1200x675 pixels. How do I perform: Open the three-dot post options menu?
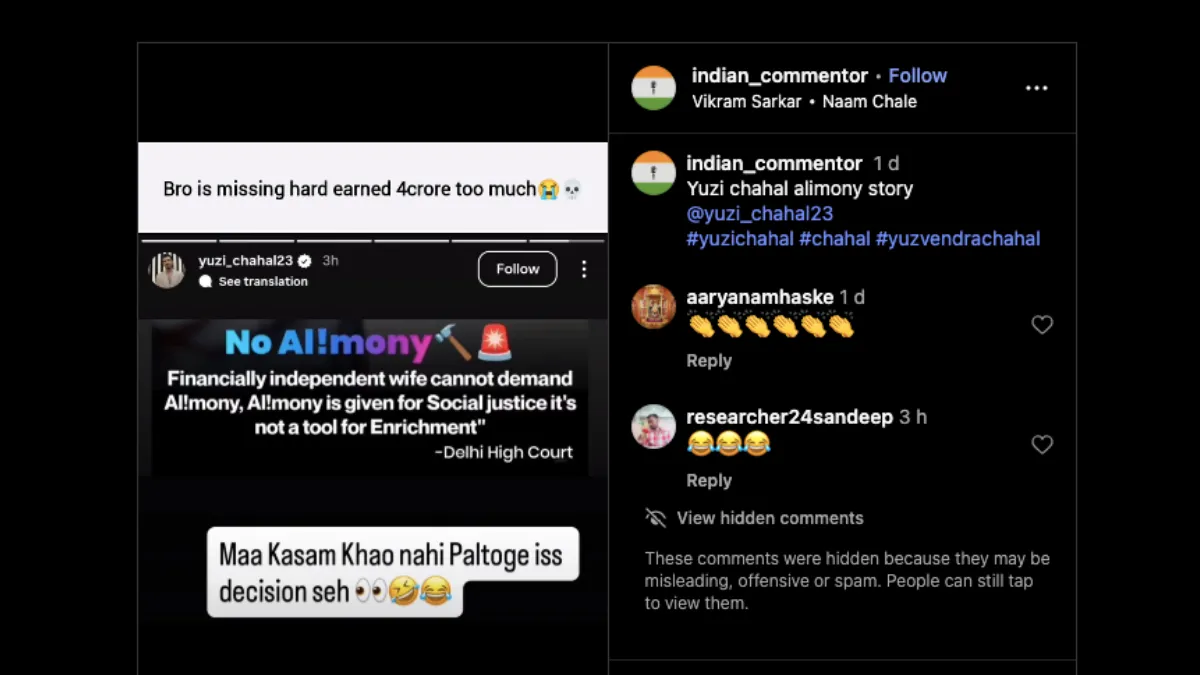tap(1036, 88)
